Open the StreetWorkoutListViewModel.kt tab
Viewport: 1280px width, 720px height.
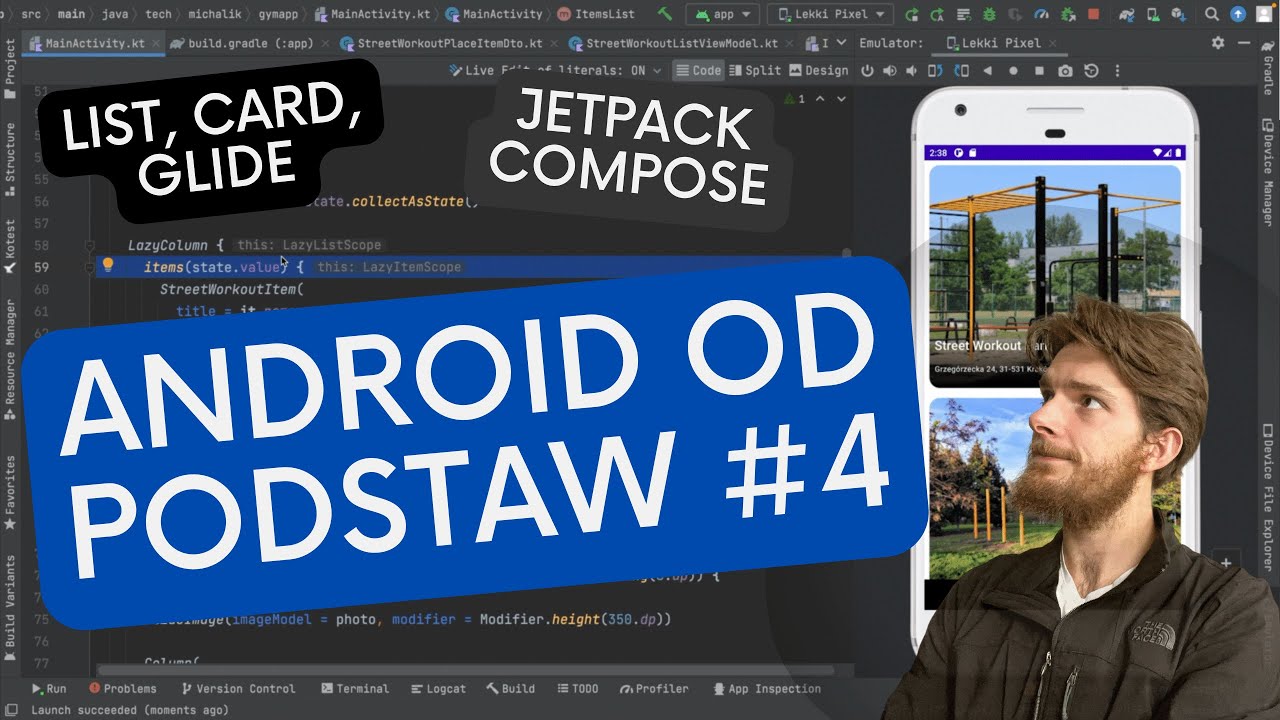(680, 44)
